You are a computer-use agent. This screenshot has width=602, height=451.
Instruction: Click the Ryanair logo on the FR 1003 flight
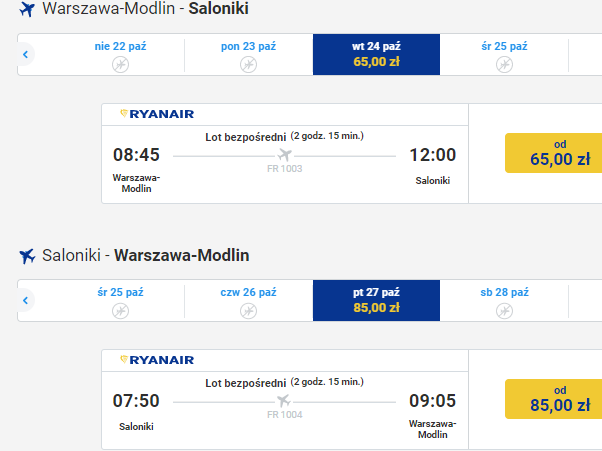point(157,114)
